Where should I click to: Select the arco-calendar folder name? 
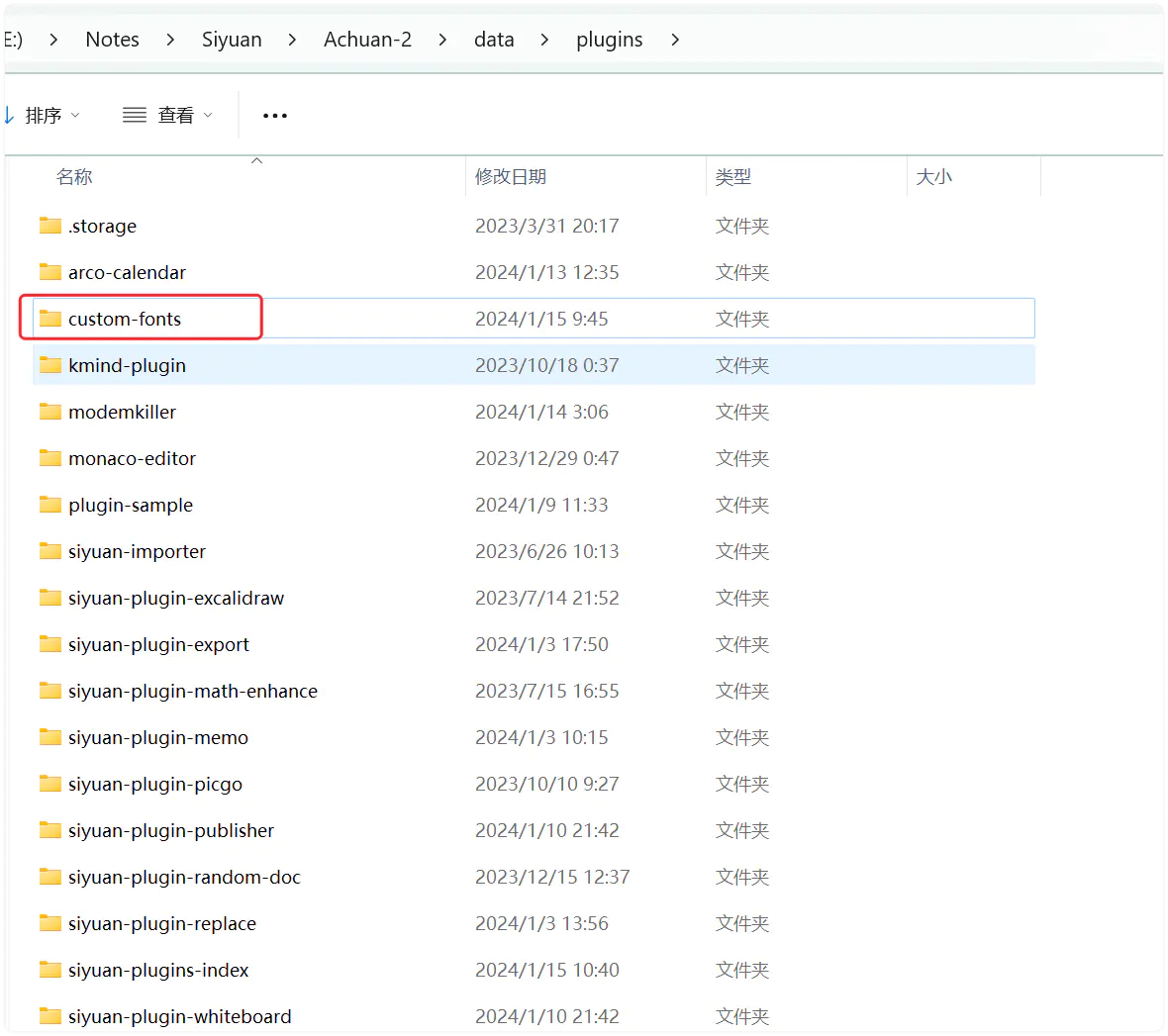point(127,272)
